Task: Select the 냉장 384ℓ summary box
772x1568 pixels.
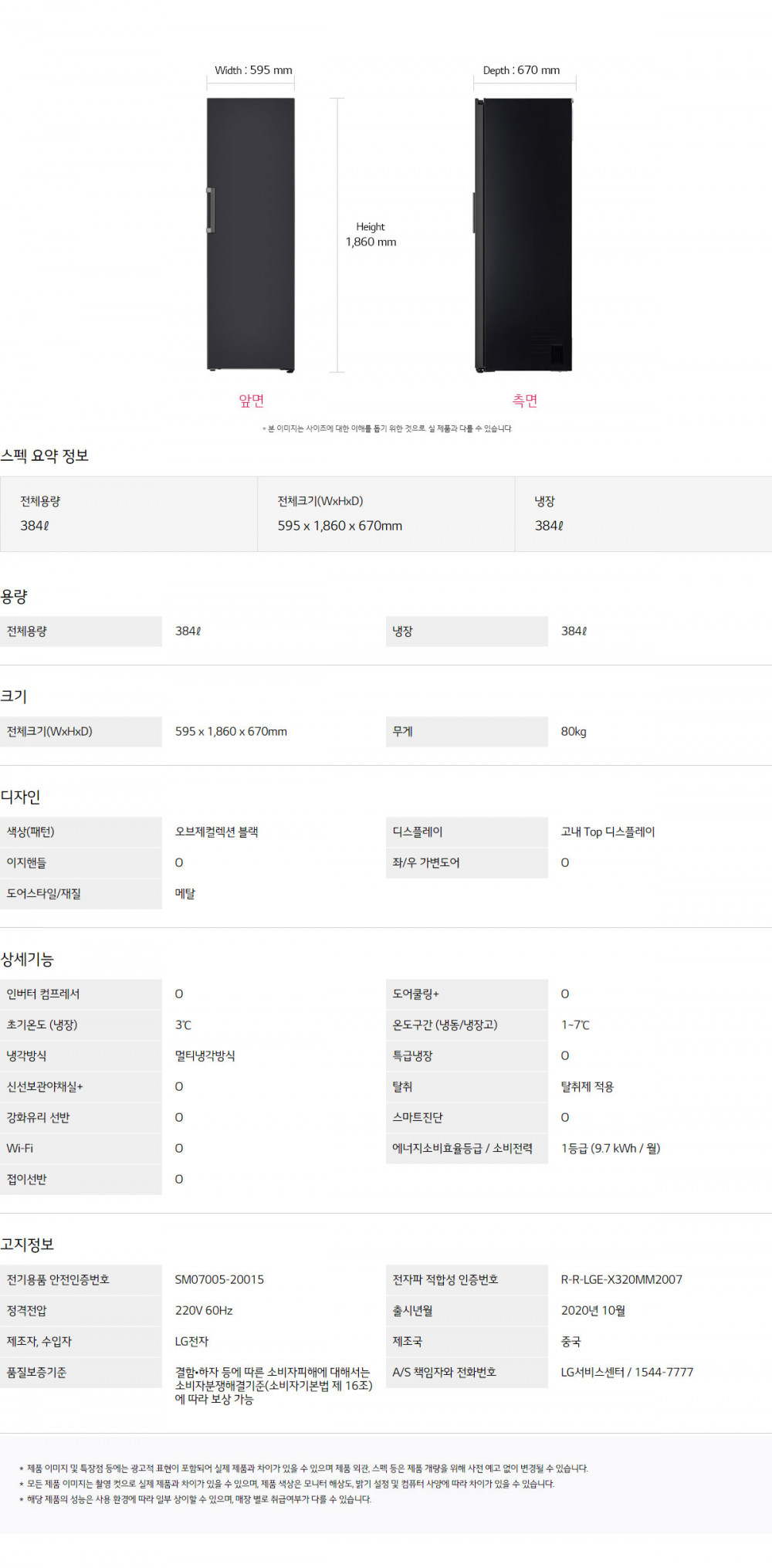Action: pos(642,513)
